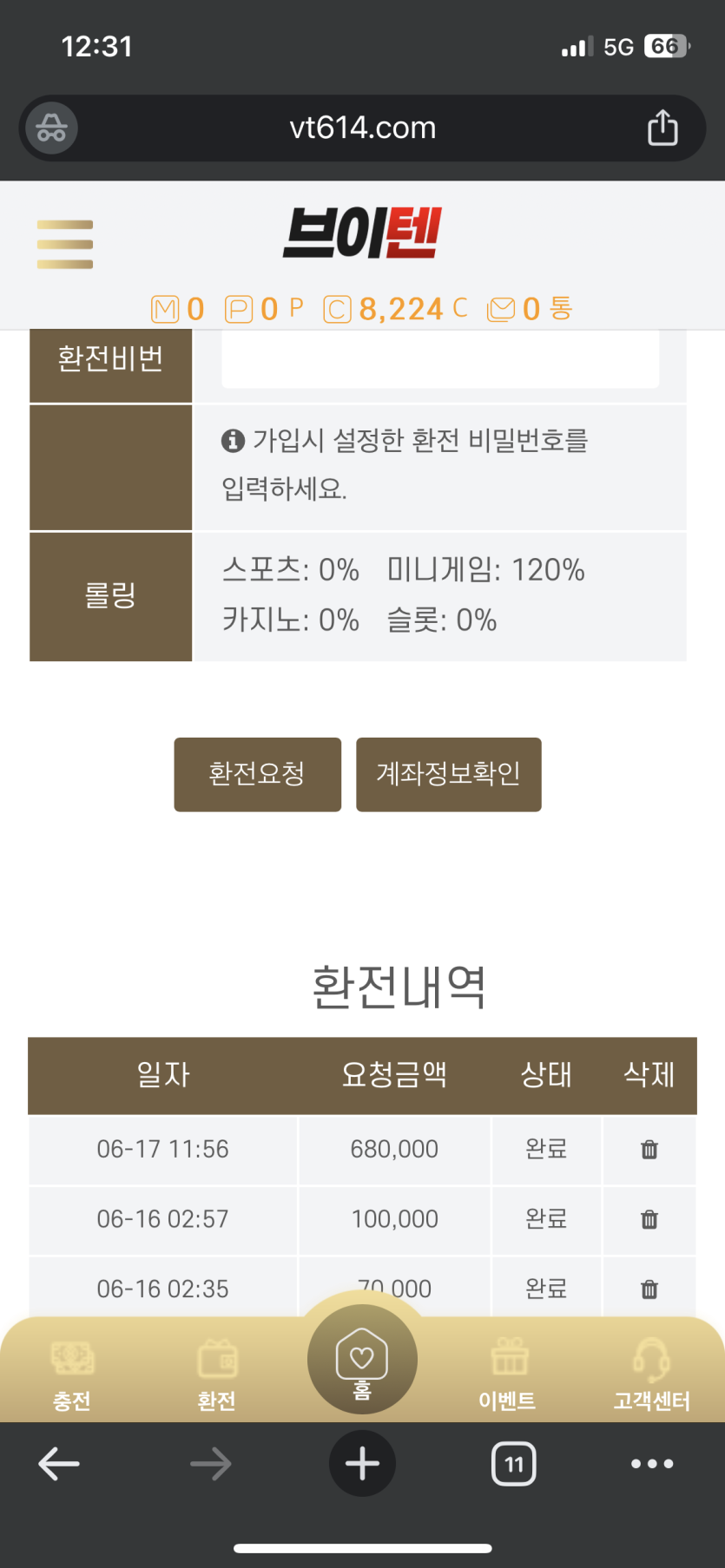Show open tabs list (11)

tap(514, 1464)
